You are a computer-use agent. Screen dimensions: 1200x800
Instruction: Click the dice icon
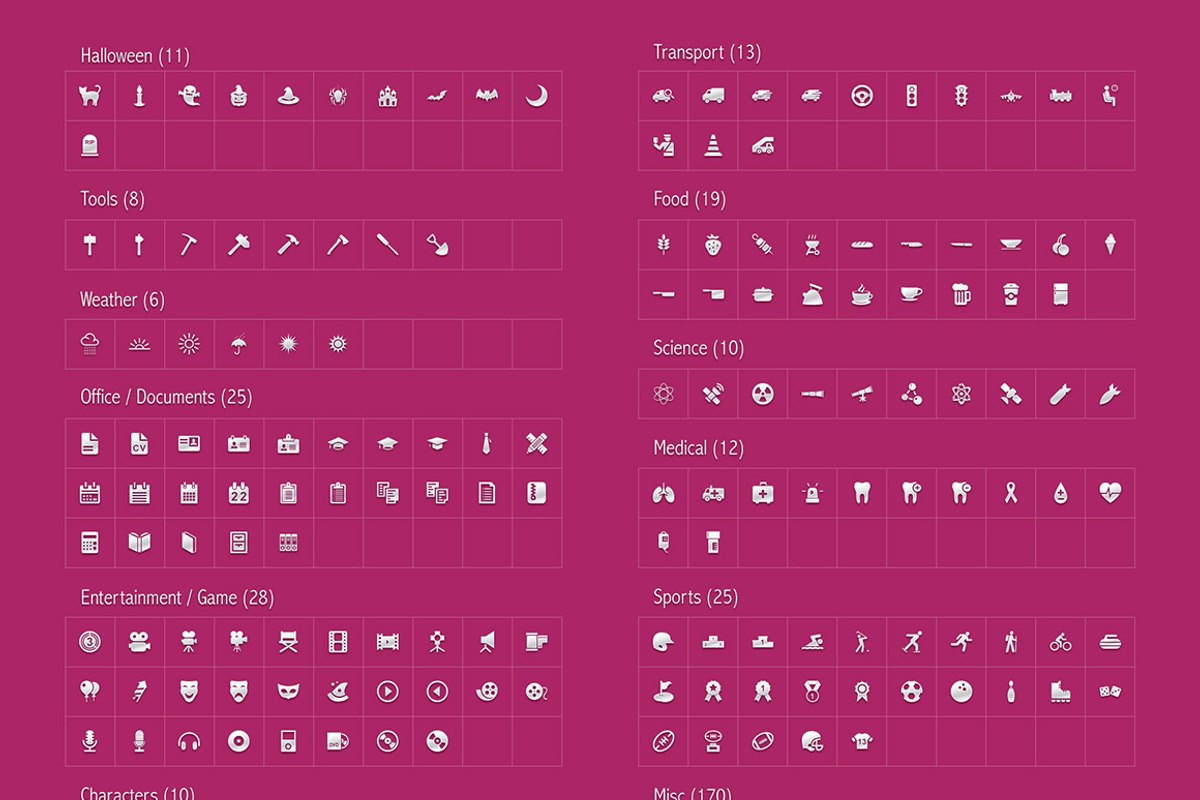1110,691
